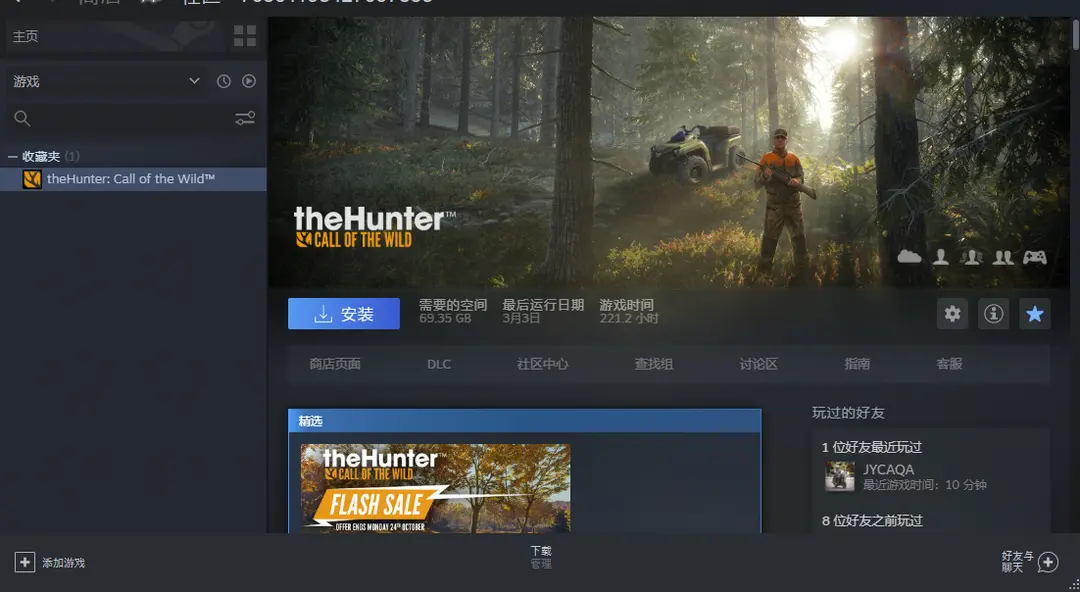The height and width of the screenshot is (592, 1080).
Task: Toggle the favorite star icon
Action: (x=1035, y=314)
